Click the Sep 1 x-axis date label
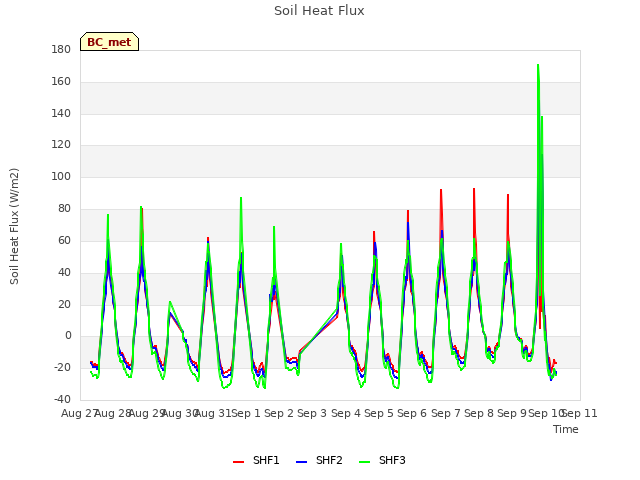The height and width of the screenshot is (480, 640). pyautogui.click(x=246, y=413)
